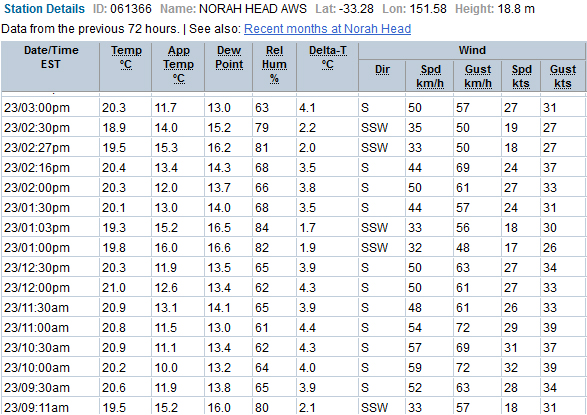Open Recent months at Norah Head link
The width and height of the screenshot is (587, 415).
[x=327, y=29]
